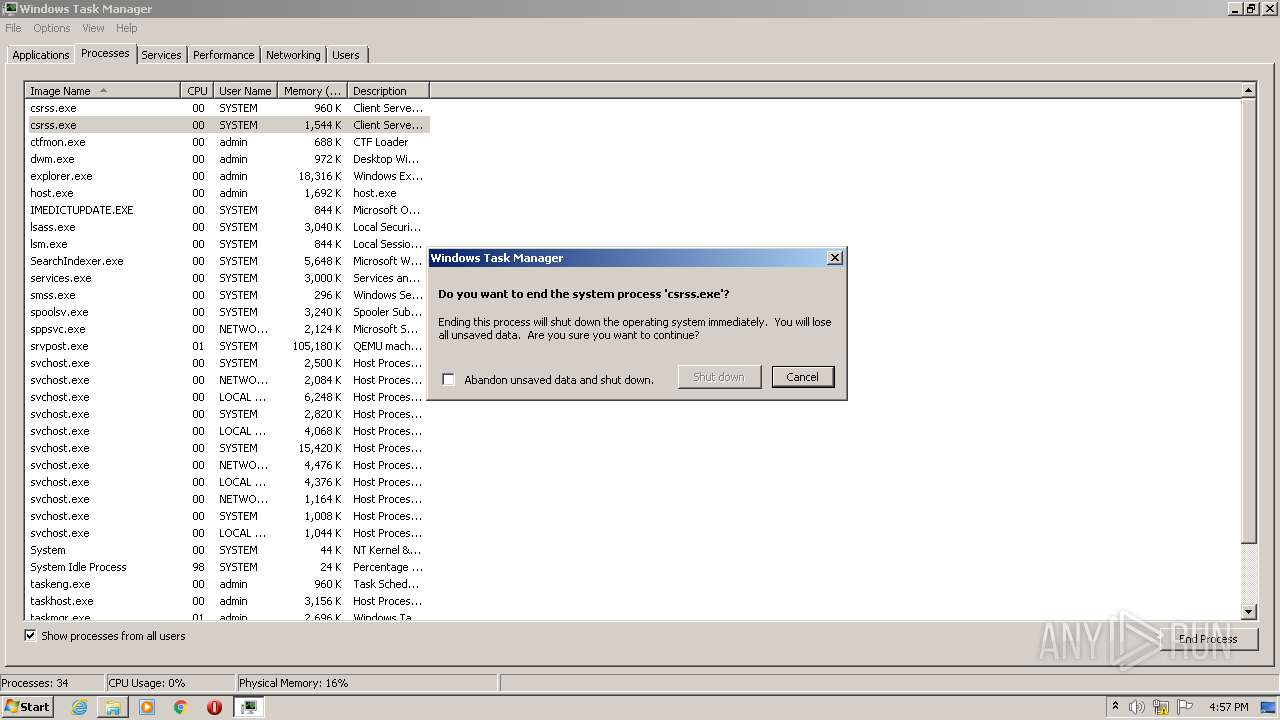The width and height of the screenshot is (1280, 720).
Task: Open Google Chrome from the taskbar
Action: pos(181,707)
